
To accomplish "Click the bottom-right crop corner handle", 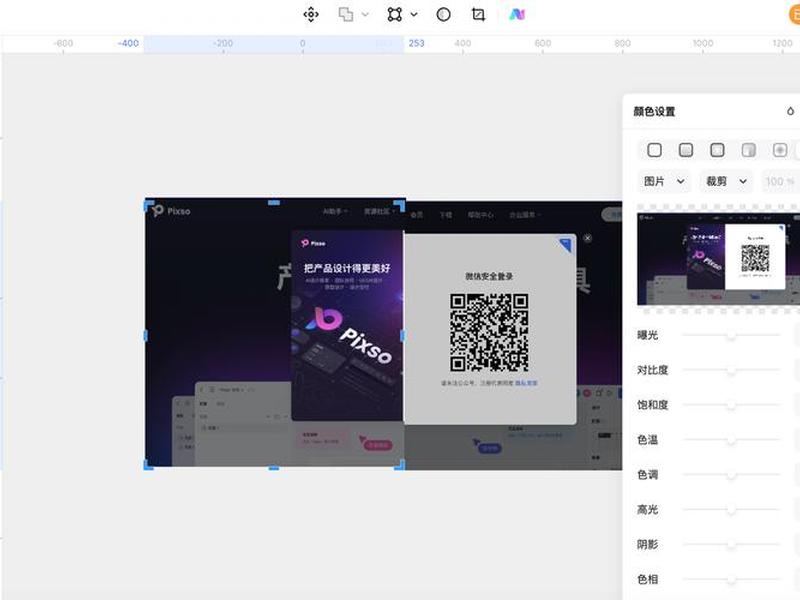I will pos(400,465).
